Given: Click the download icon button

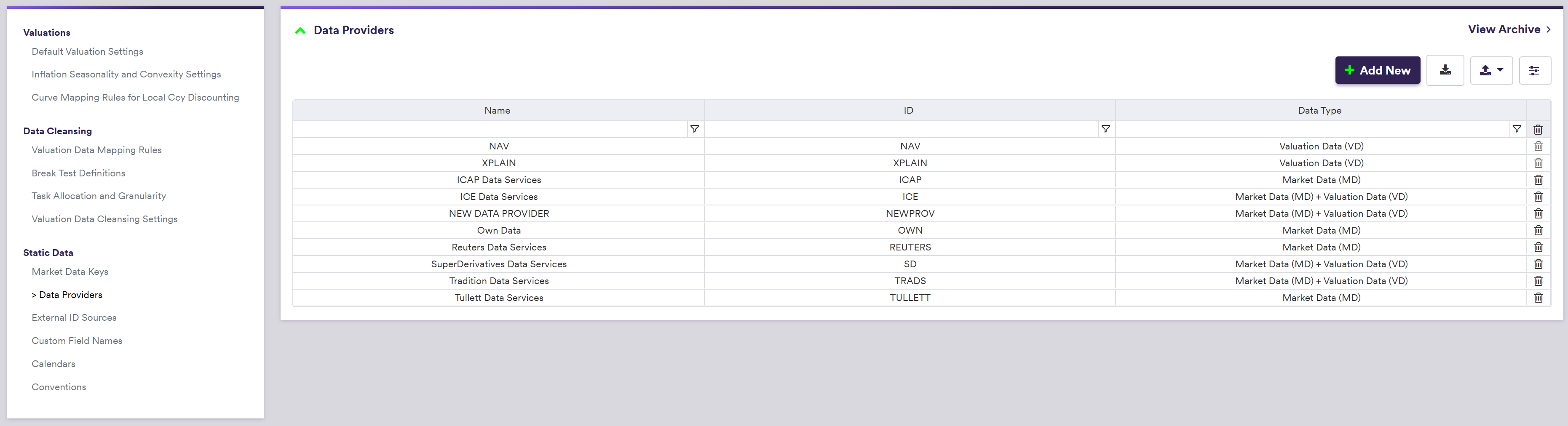Looking at the screenshot, I should click(x=1445, y=71).
